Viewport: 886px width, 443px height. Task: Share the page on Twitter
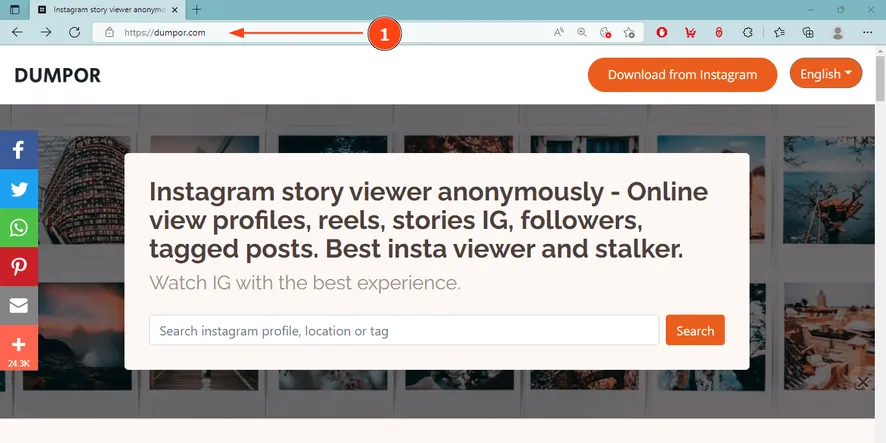(x=19, y=189)
